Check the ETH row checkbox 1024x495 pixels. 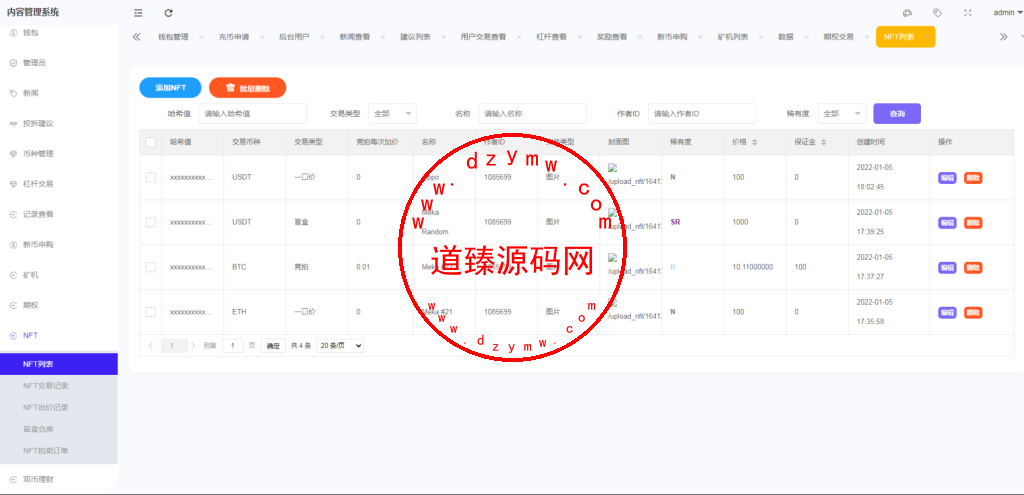[x=151, y=312]
